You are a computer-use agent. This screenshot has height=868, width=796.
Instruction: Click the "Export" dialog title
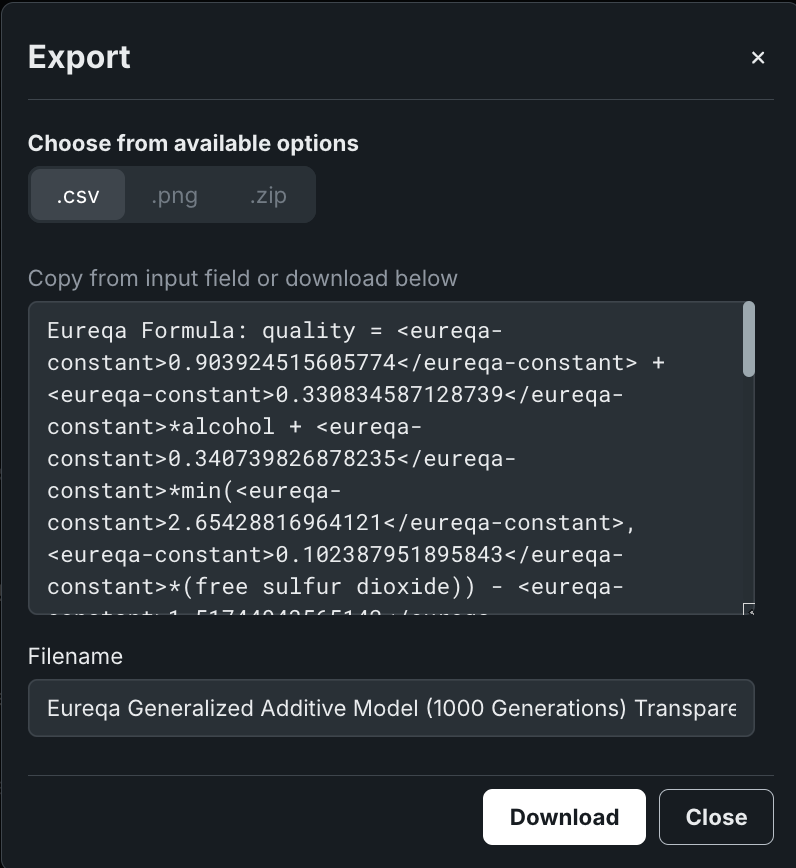[x=79, y=57]
